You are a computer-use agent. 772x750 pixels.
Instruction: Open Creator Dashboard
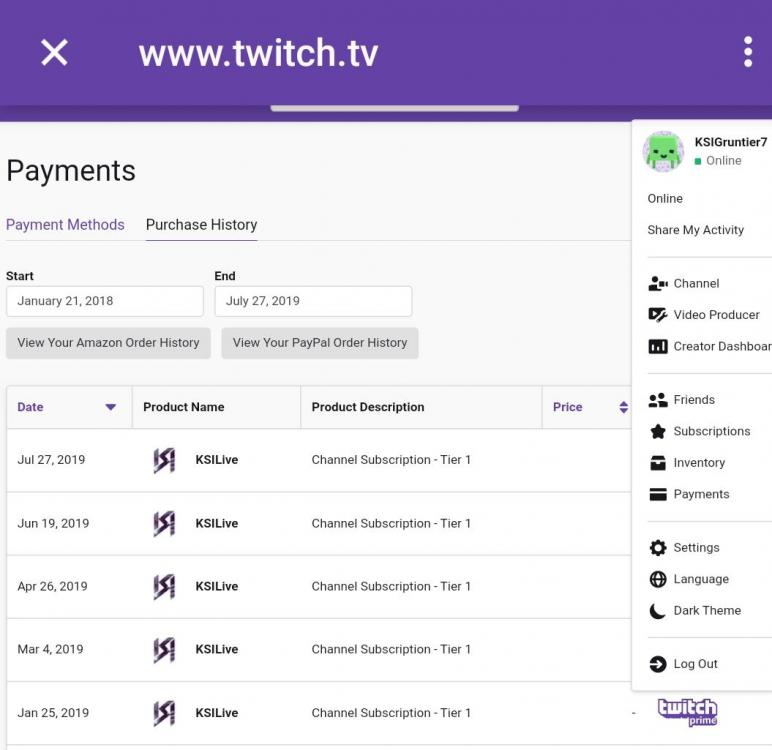(x=722, y=347)
